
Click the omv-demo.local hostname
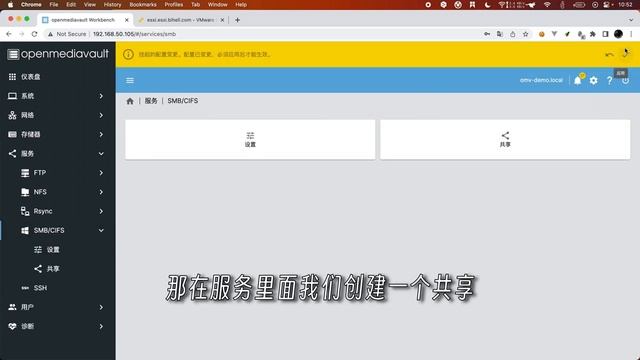(x=541, y=80)
